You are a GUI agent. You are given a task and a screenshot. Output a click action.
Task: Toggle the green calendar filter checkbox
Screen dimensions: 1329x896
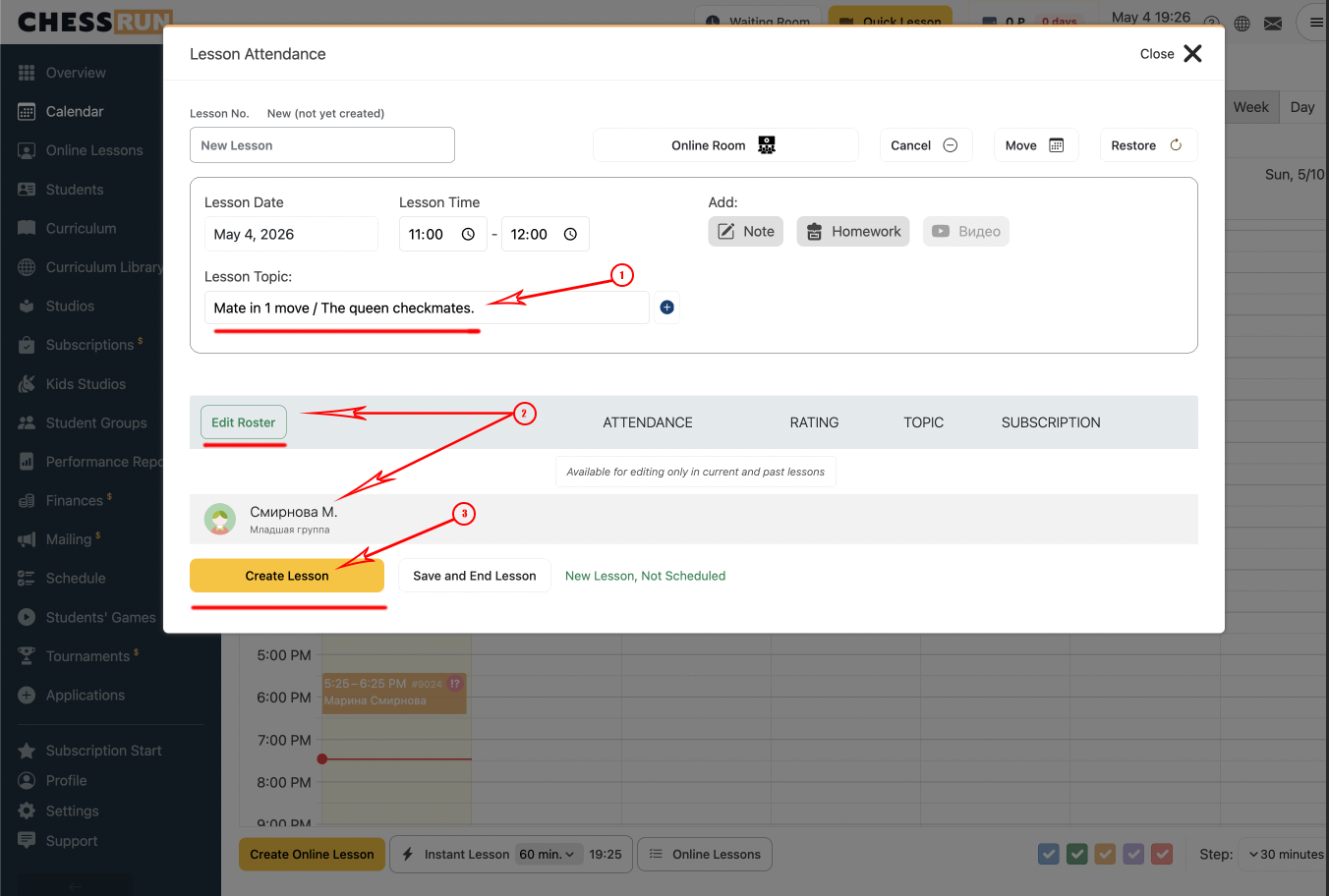click(1077, 854)
